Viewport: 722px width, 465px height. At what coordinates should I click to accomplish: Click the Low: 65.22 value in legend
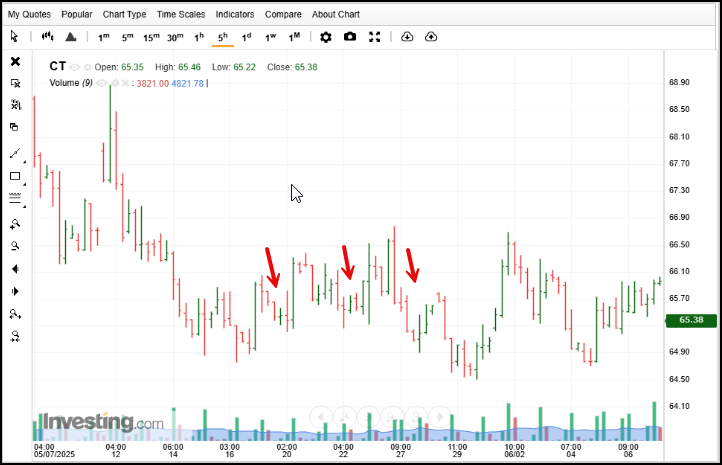point(233,67)
